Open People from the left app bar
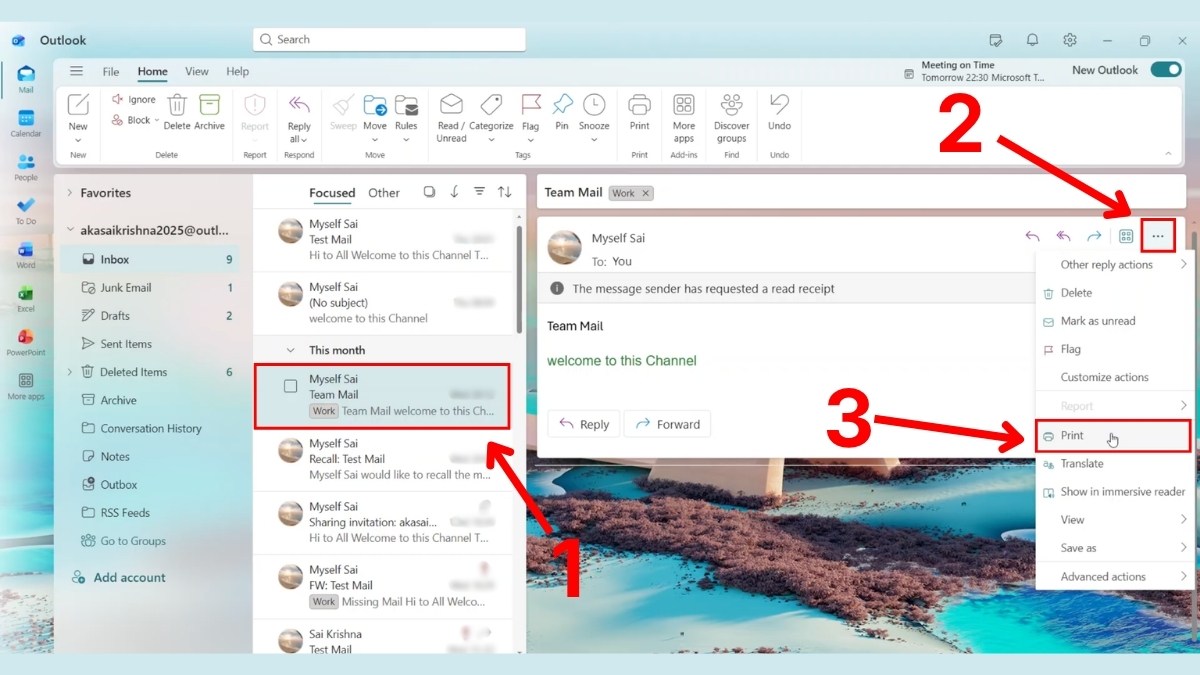The height and width of the screenshot is (675, 1200). [x=26, y=167]
